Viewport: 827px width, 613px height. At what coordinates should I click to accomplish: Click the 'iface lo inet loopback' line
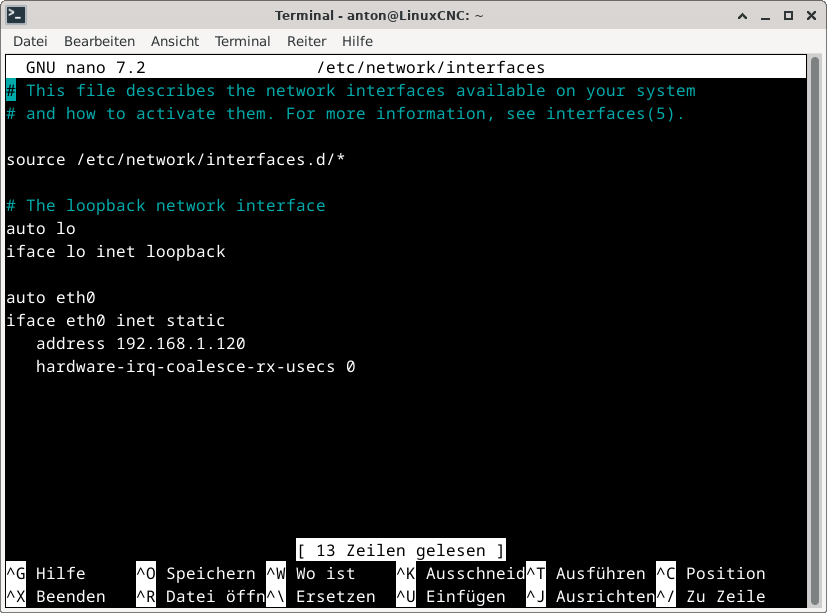click(x=116, y=252)
